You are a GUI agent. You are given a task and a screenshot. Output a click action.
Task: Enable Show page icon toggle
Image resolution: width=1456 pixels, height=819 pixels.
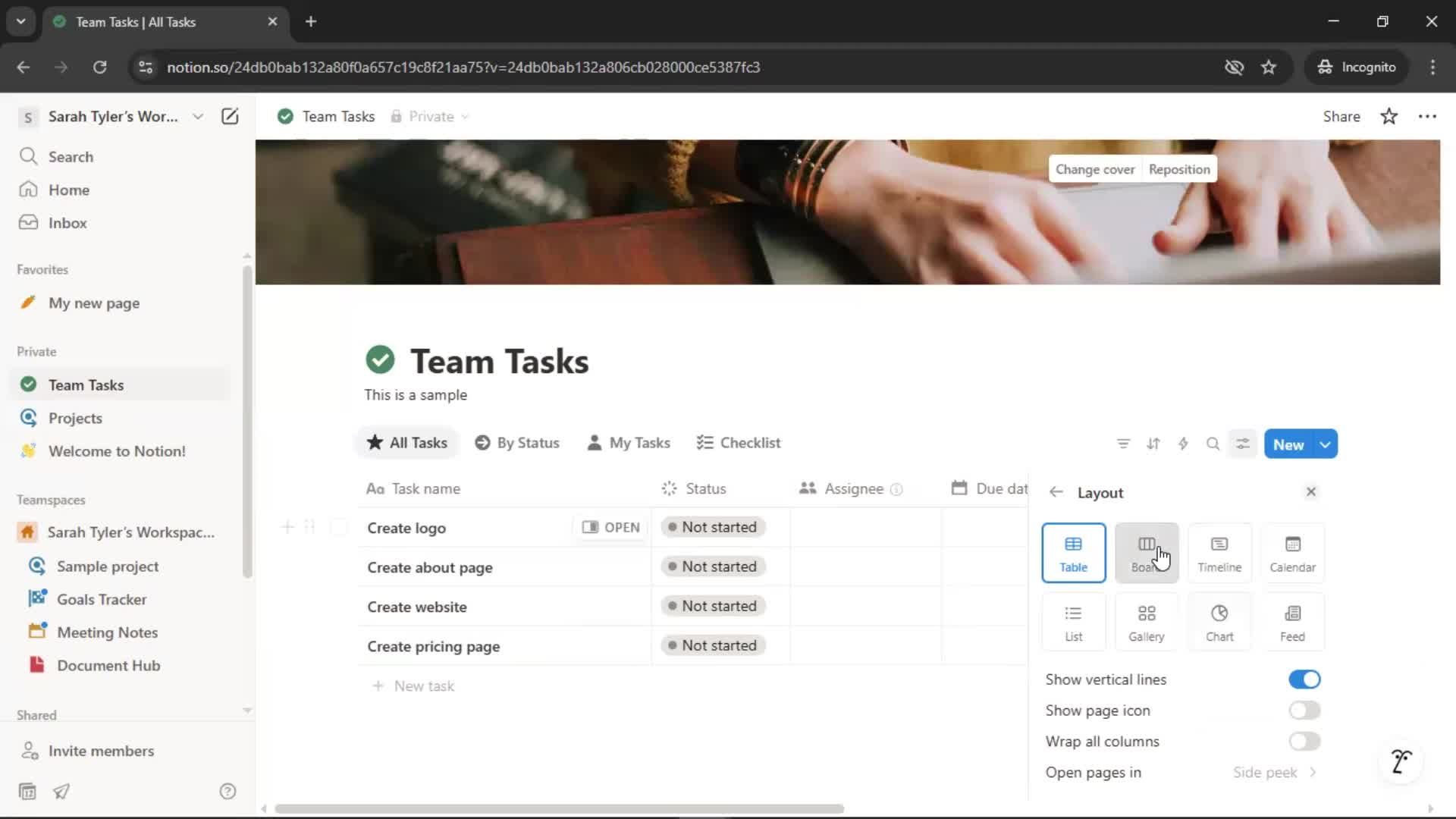tap(1304, 711)
